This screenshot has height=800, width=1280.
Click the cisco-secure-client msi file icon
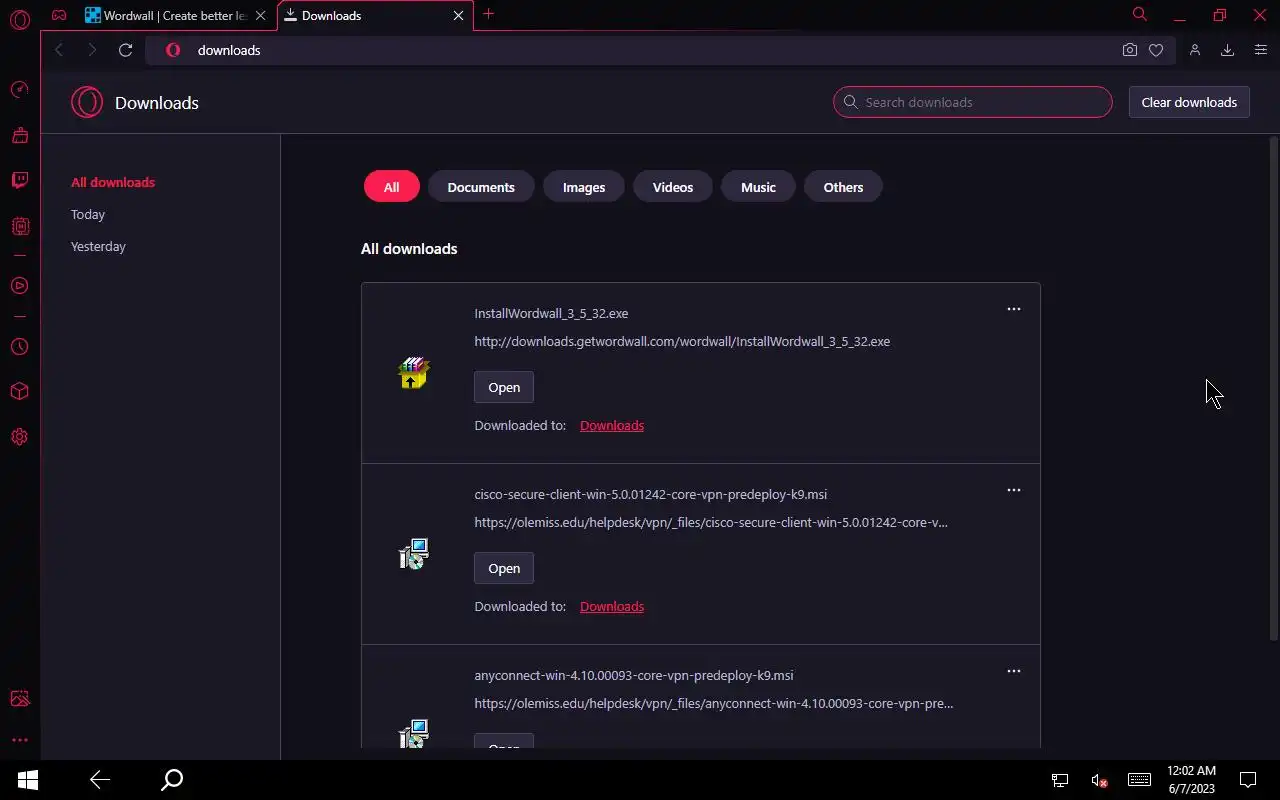pos(413,554)
